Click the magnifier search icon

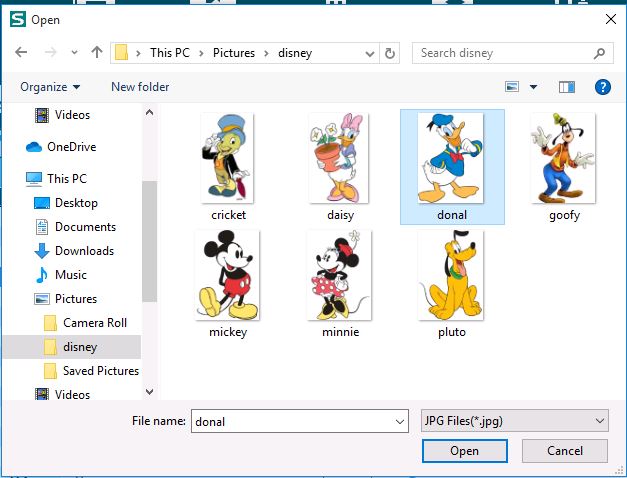(599, 53)
